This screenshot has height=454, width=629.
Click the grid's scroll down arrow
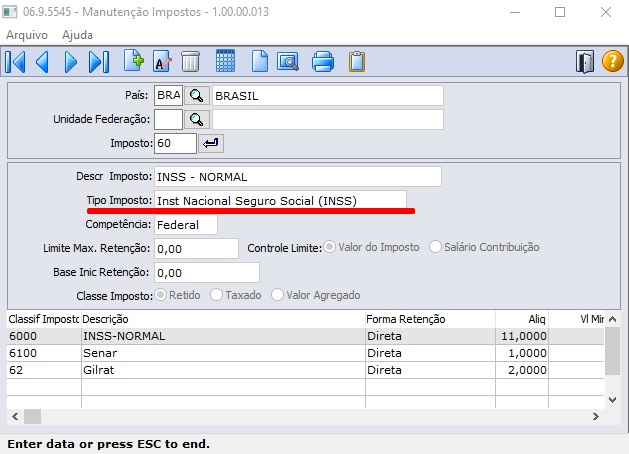612,399
